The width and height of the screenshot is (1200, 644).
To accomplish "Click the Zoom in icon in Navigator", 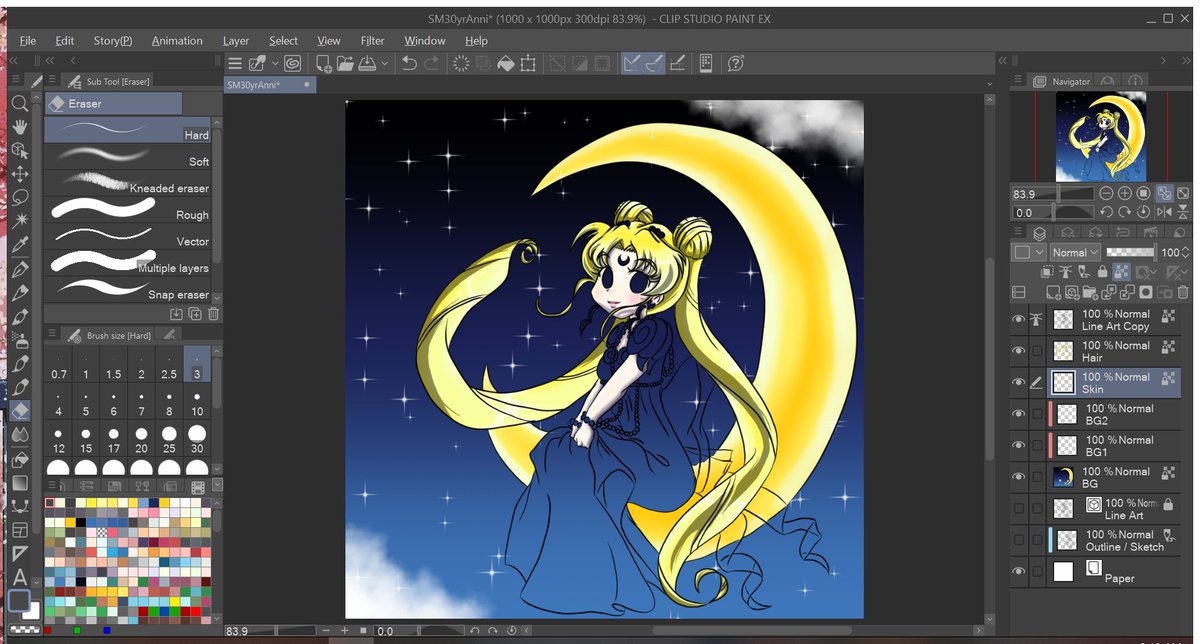I will (x=1125, y=193).
